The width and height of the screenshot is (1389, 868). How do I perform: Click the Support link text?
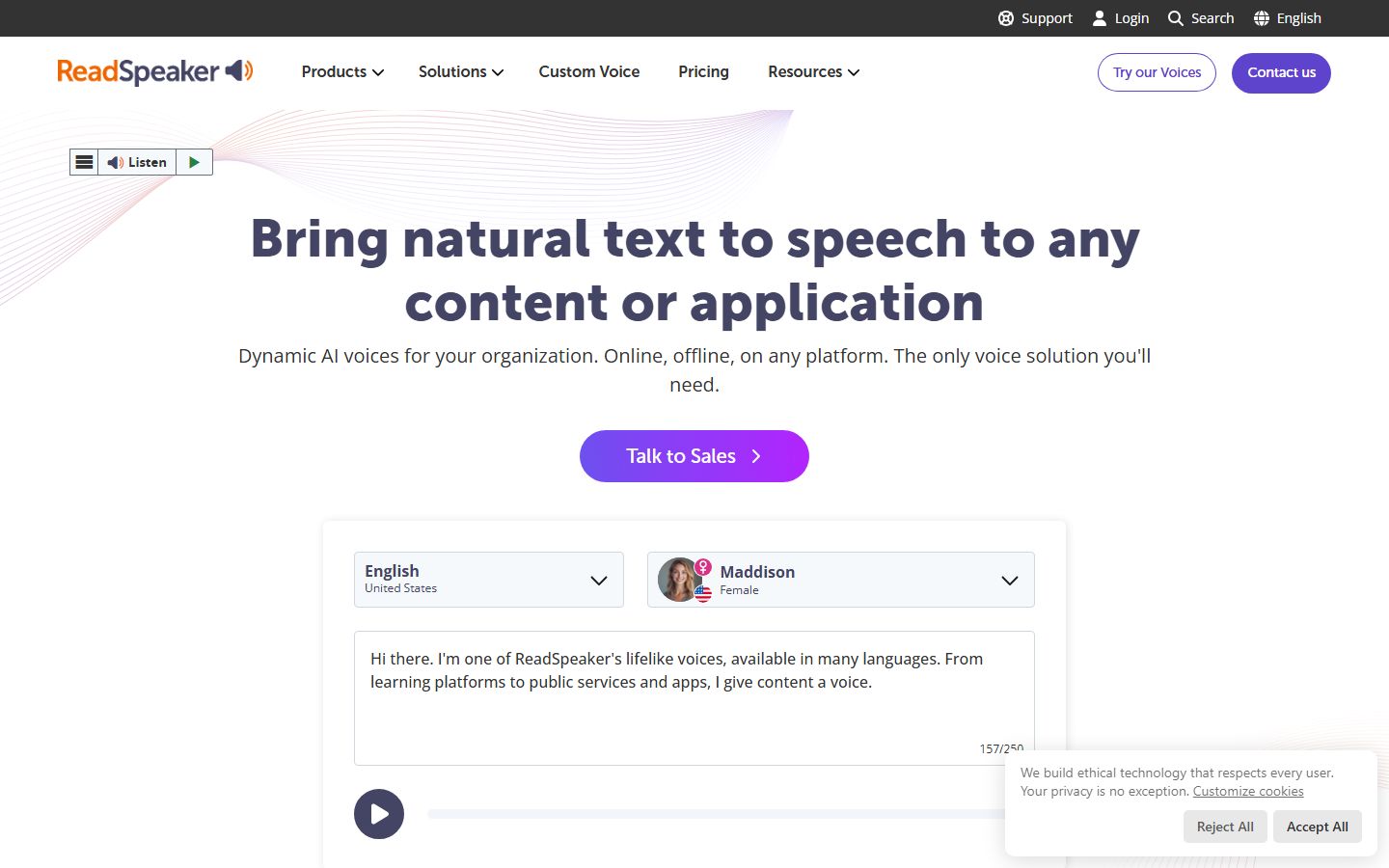point(1047,18)
